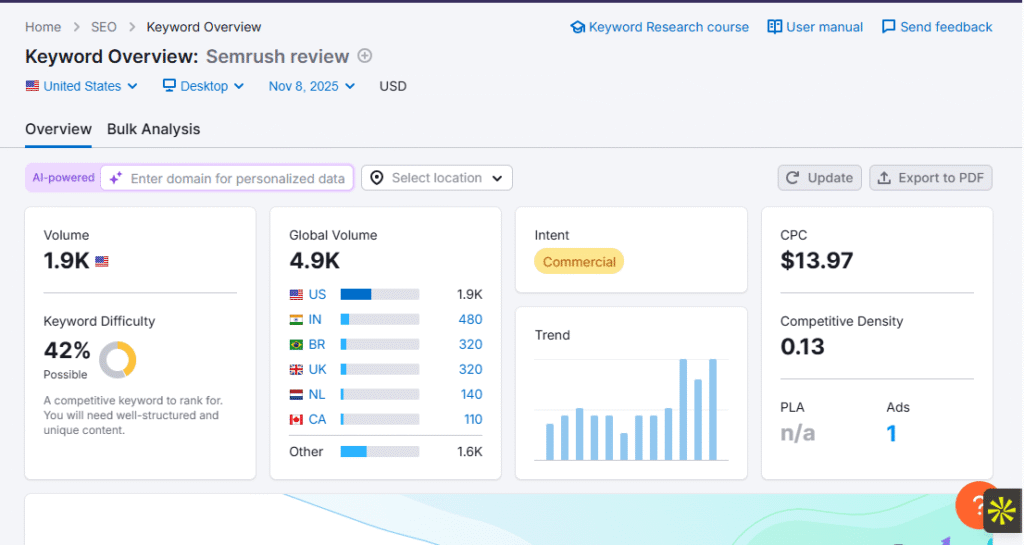Click the AI-powered label
The width and height of the screenshot is (1024, 545).
(63, 178)
